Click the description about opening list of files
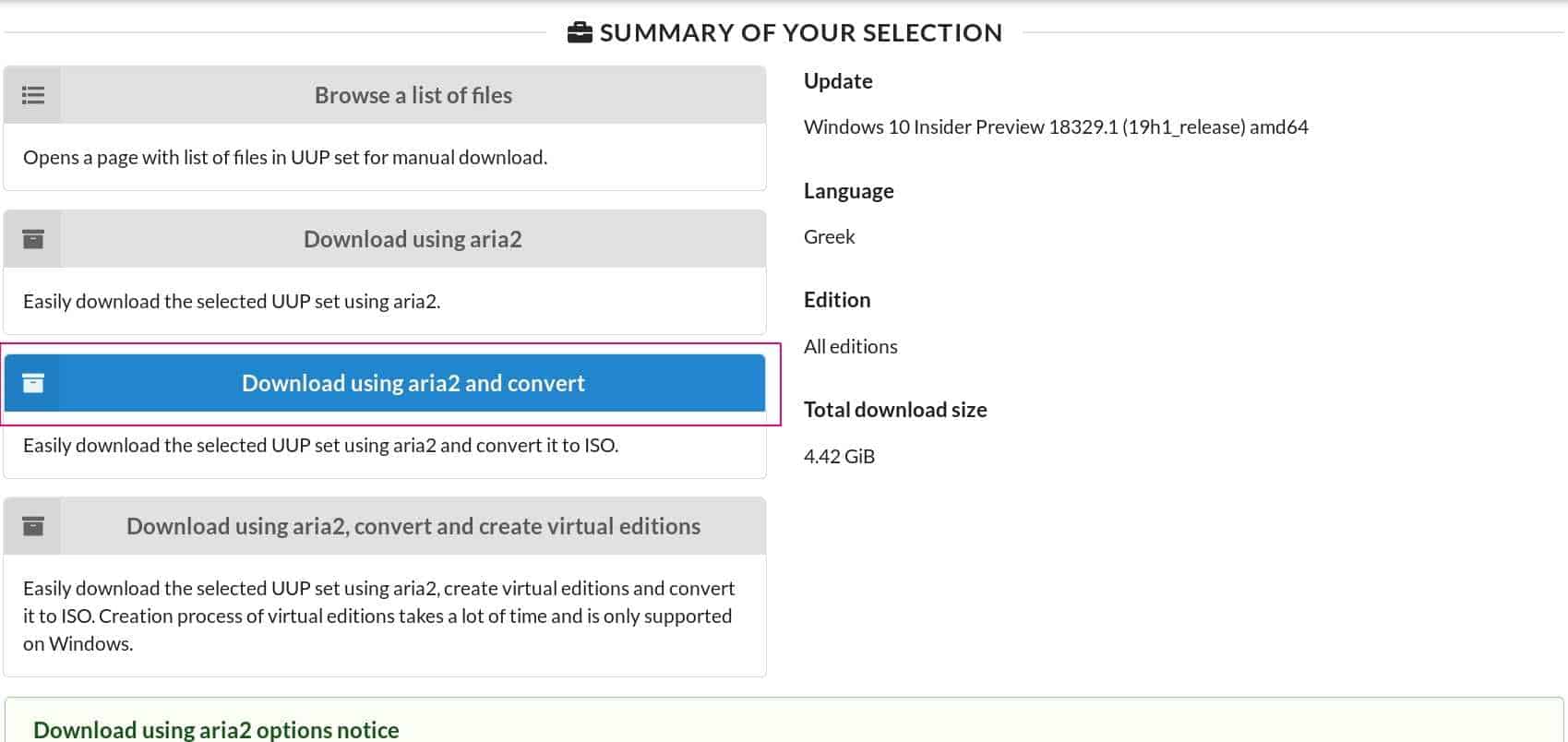The height and width of the screenshot is (742, 1568). point(285,158)
